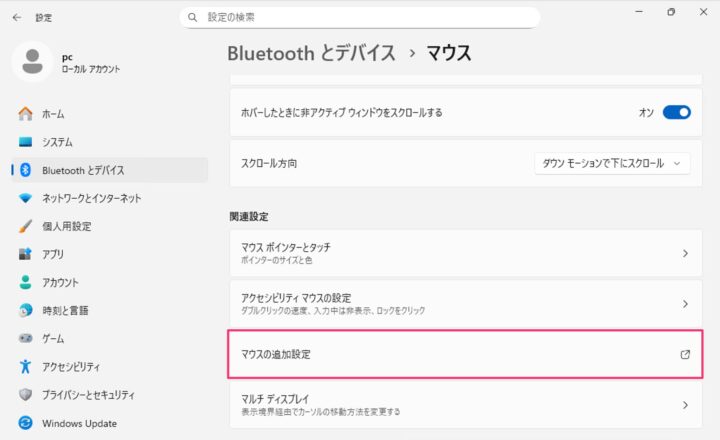Open the Windows Update icon

[25, 423]
